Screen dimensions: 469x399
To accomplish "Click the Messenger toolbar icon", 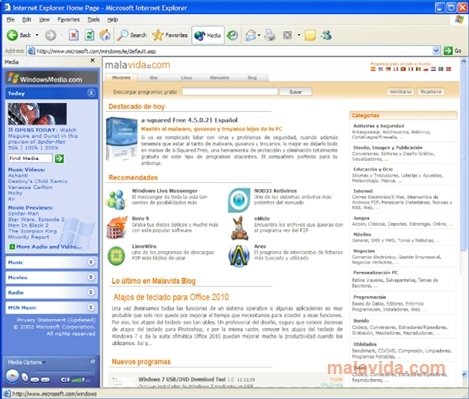I will [x=326, y=35].
